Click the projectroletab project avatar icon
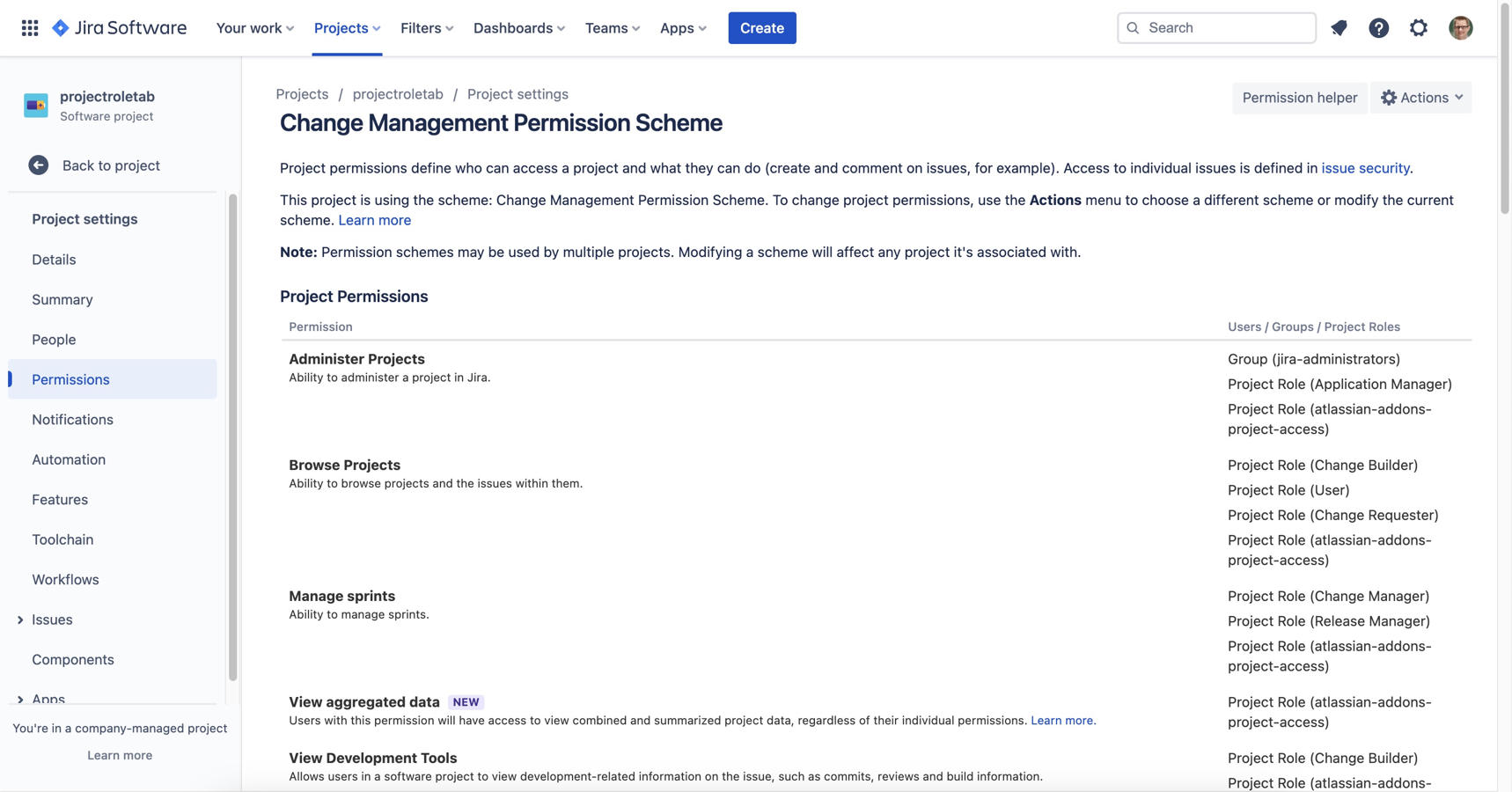This screenshot has width=1512, height=792. 36,106
